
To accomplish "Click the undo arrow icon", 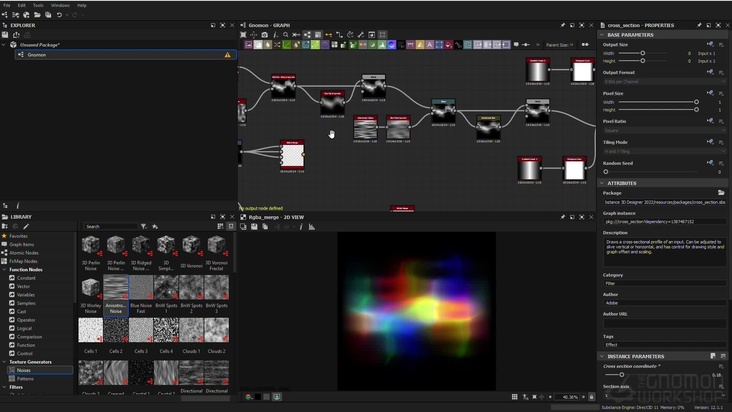I will click(x=59, y=15).
